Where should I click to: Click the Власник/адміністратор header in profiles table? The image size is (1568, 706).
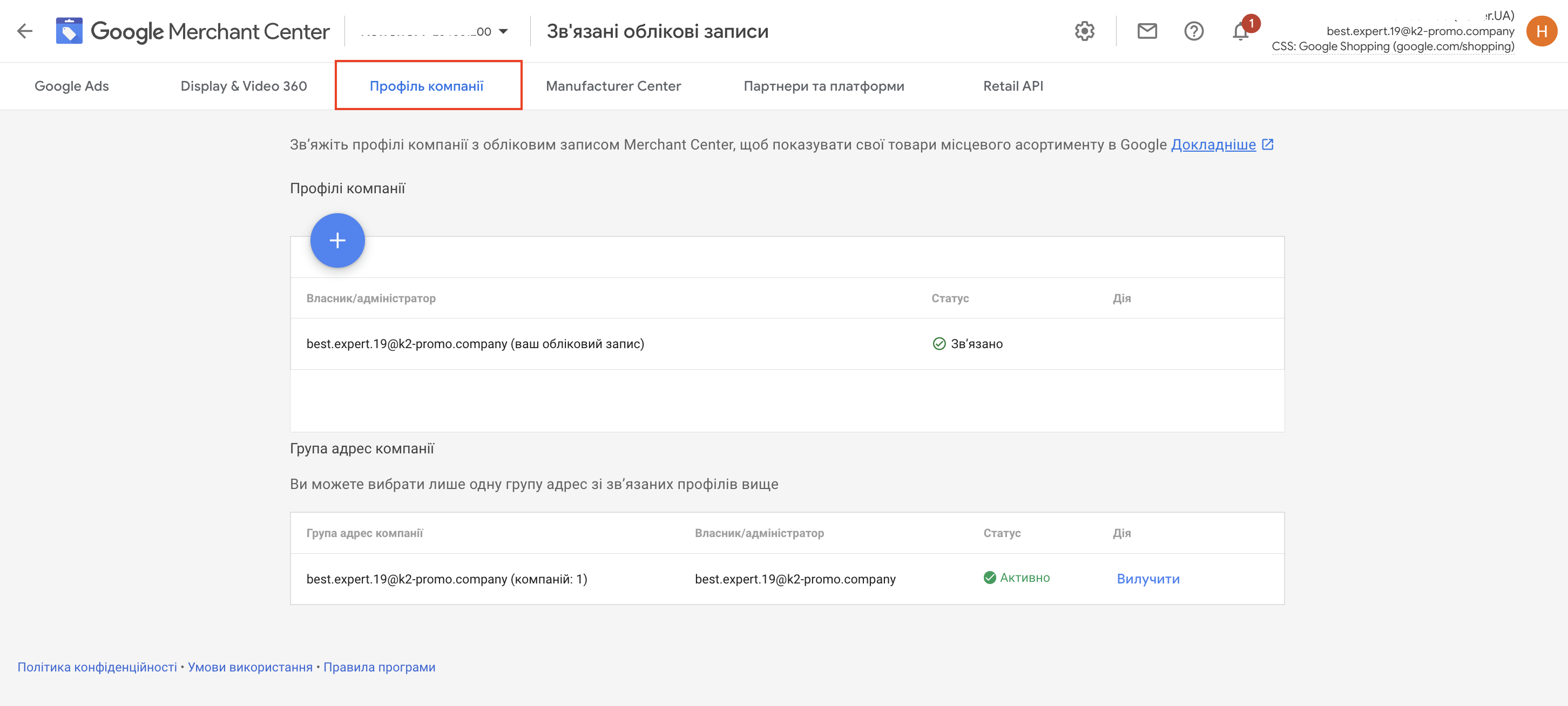(371, 298)
